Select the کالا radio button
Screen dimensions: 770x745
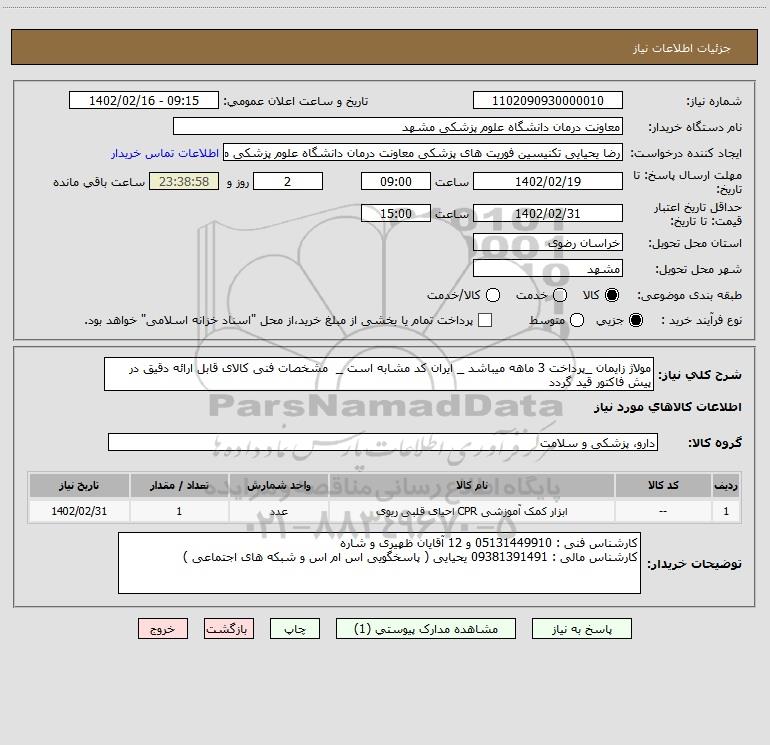point(612,295)
